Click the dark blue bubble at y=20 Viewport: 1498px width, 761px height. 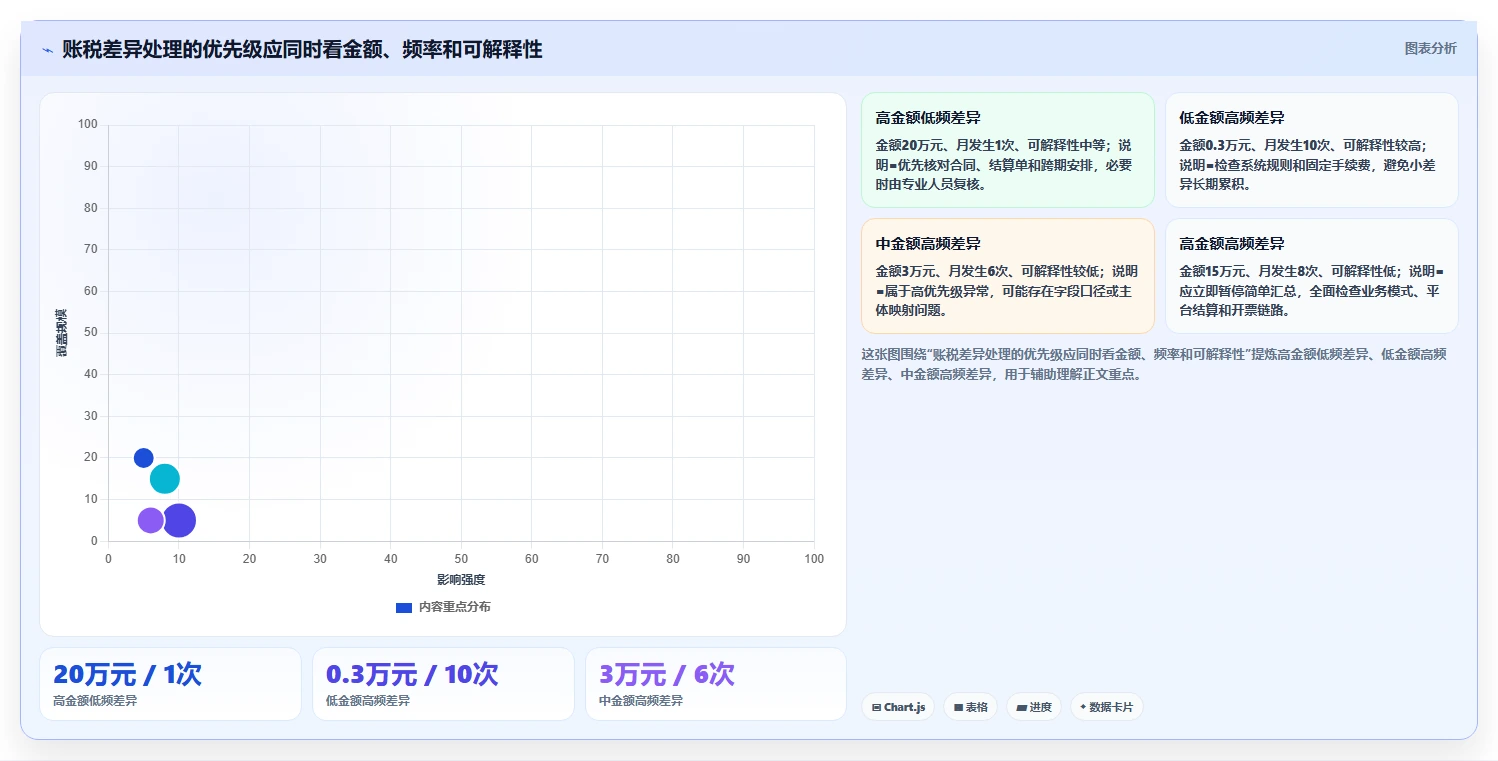[x=144, y=458]
